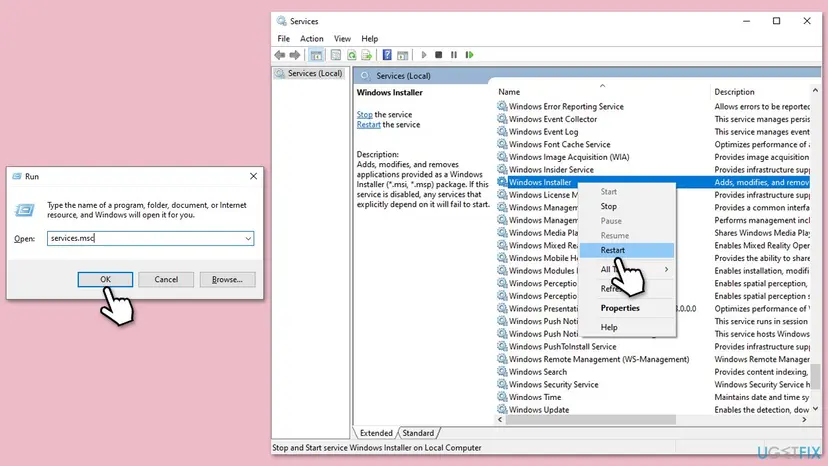Select Services (Local) in the console tree
Image resolution: width=828 pixels, height=466 pixels.
tap(309, 73)
